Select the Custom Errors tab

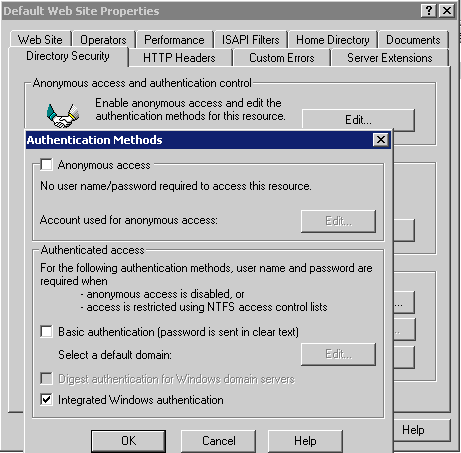point(282,58)
